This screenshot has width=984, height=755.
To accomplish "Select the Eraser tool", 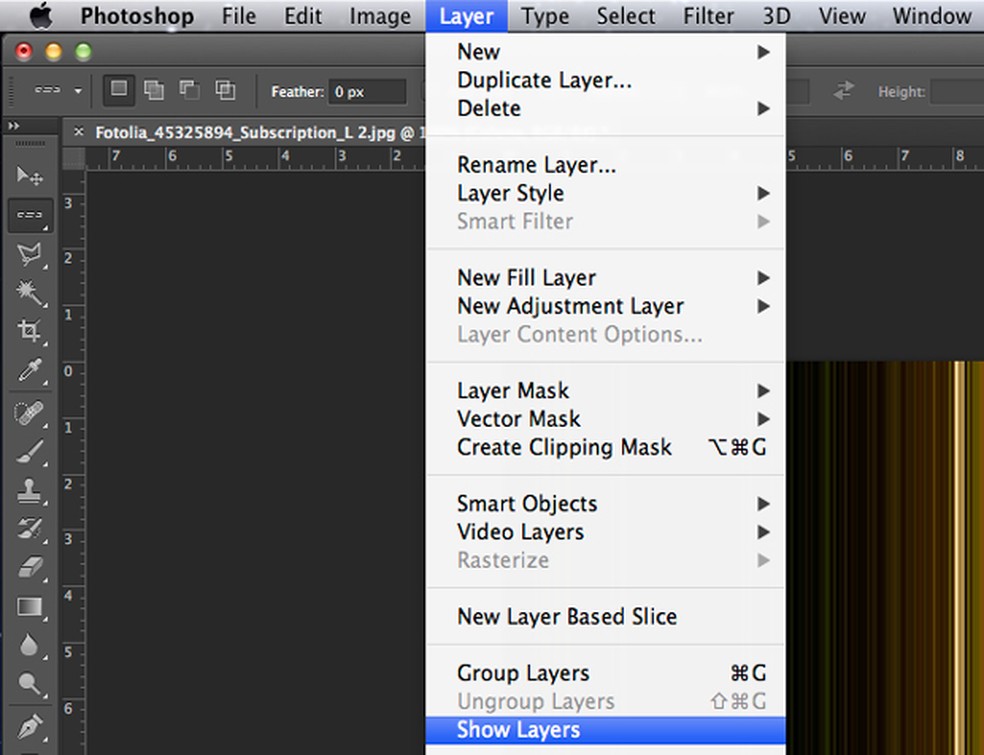I will point(30,568).
